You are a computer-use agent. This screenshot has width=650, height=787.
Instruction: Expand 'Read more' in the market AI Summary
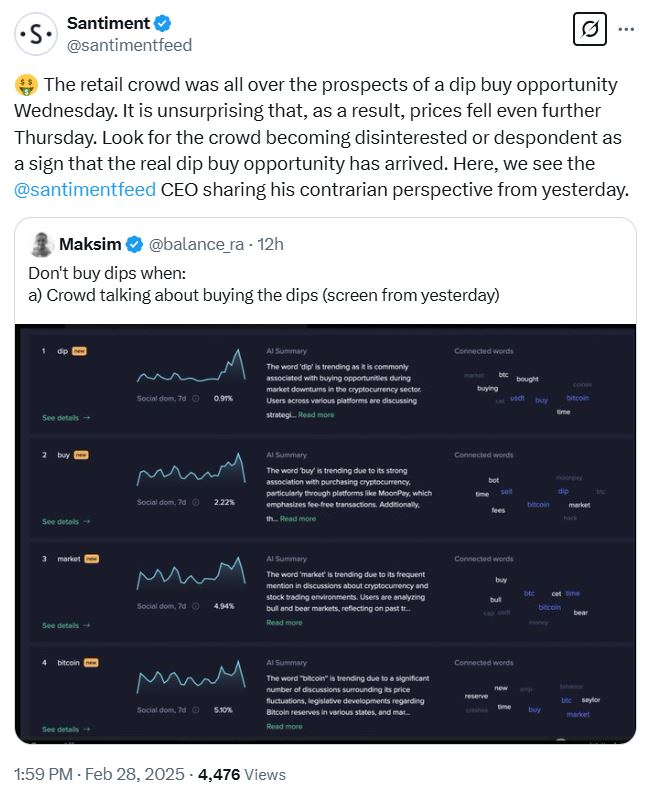pyautogui.click(x=284, y=623)
